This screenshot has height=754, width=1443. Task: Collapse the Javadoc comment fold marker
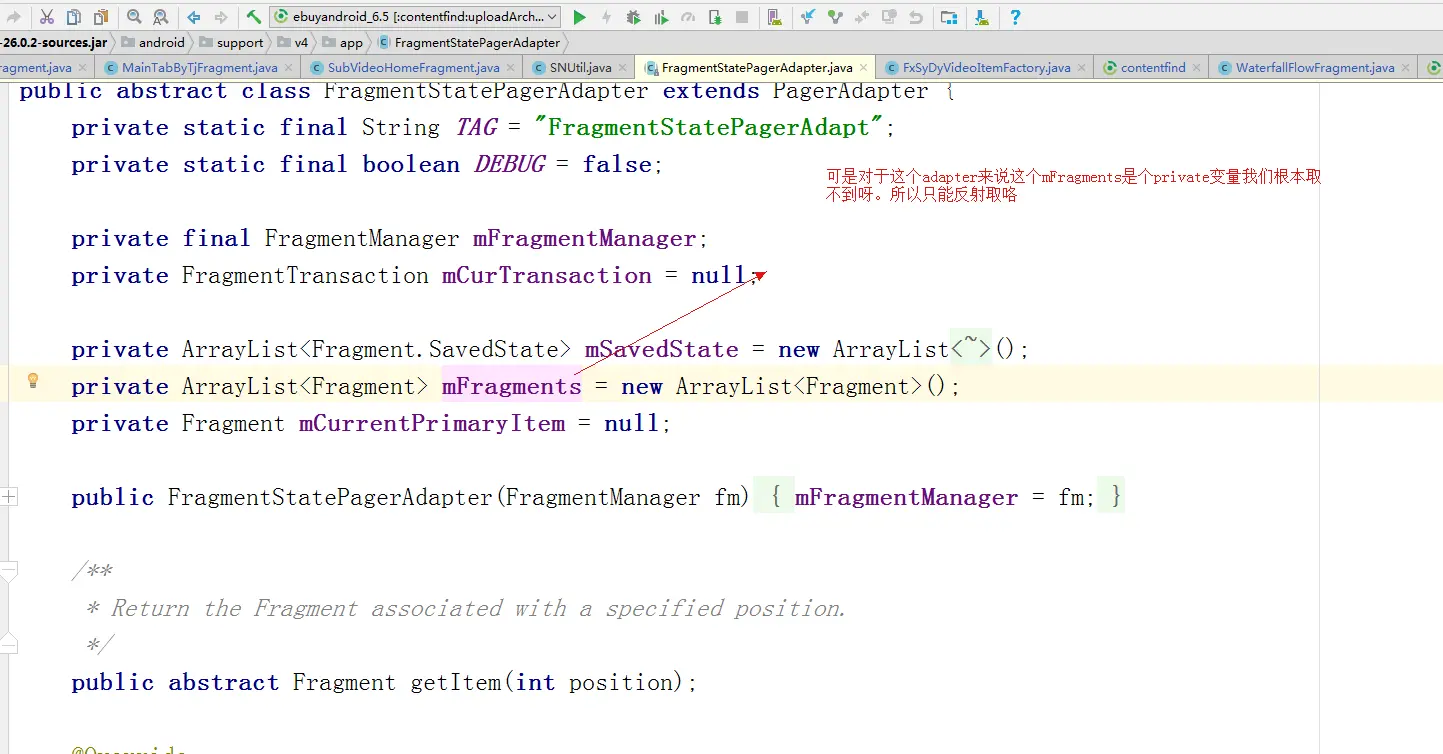9,571
